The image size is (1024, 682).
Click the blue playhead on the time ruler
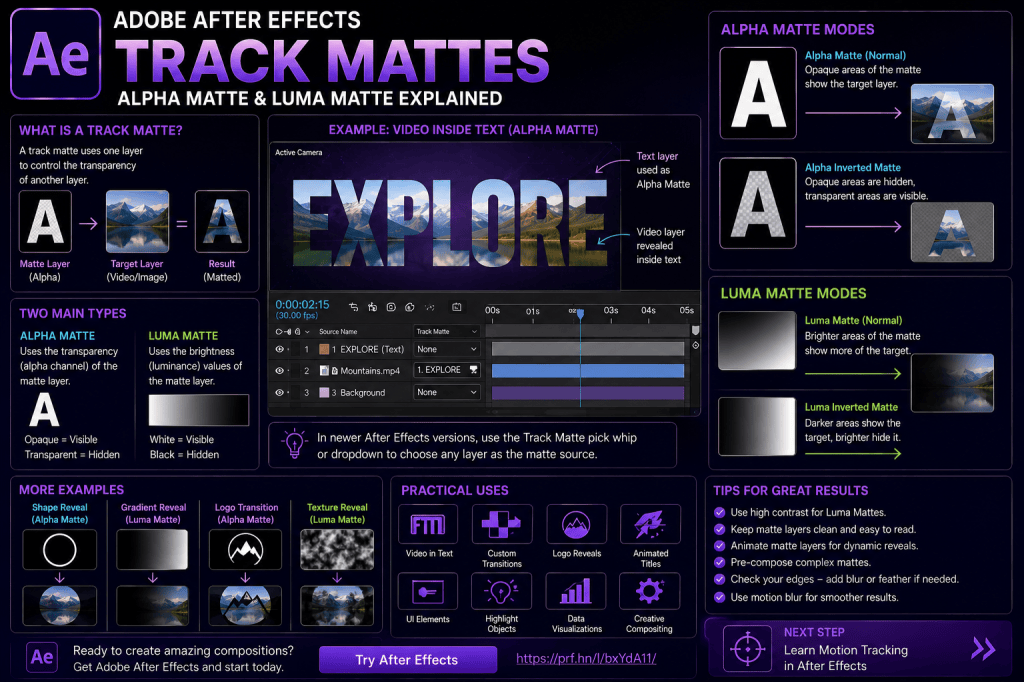coord(580,314)
